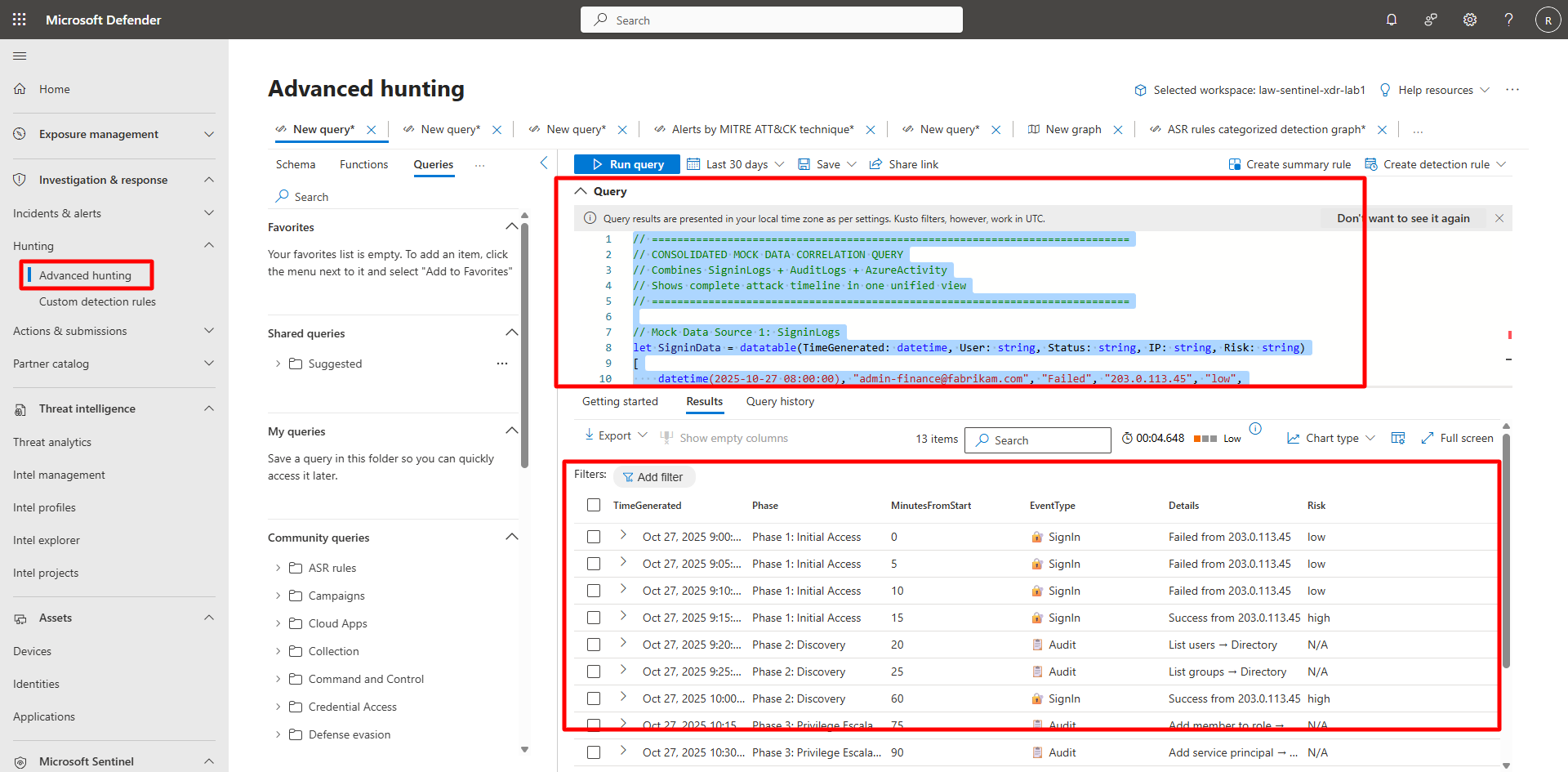Check the Add service principal row

click(x=594, y=752)
